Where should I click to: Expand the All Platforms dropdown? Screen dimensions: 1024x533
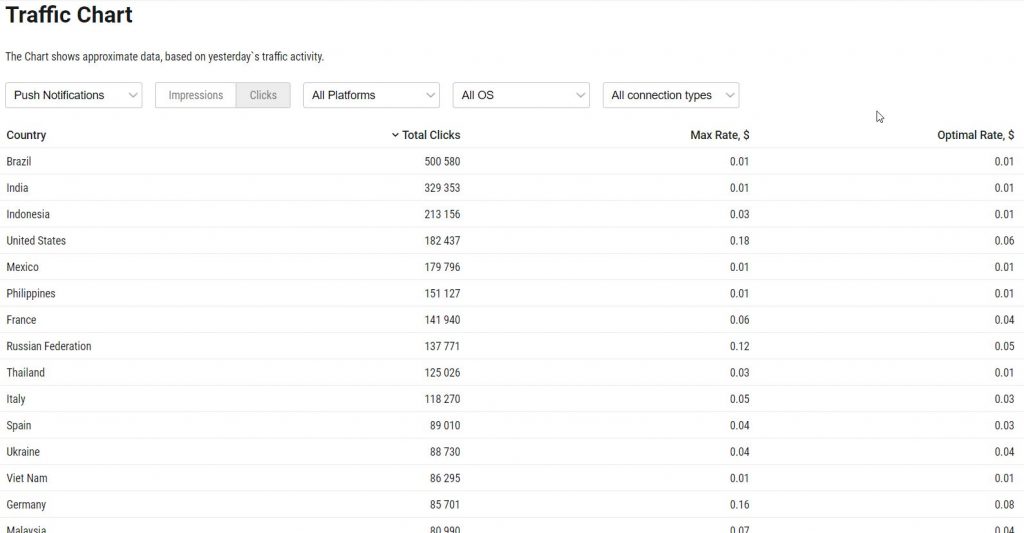pos(371,95)
